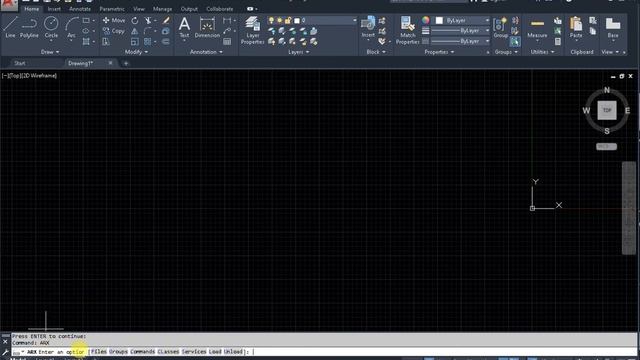Screen dimensions: 640x360
Task: Expand the Annotation panel
Action: 206,52
